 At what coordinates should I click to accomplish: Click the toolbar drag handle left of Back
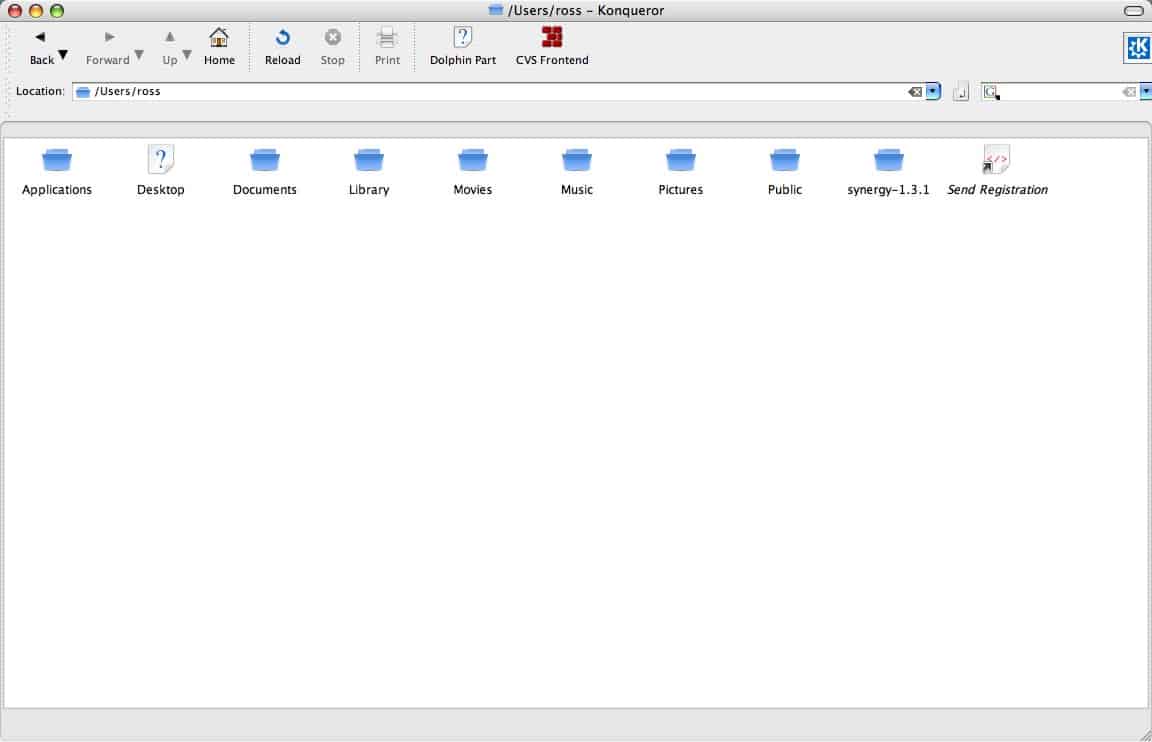point(7,46)
